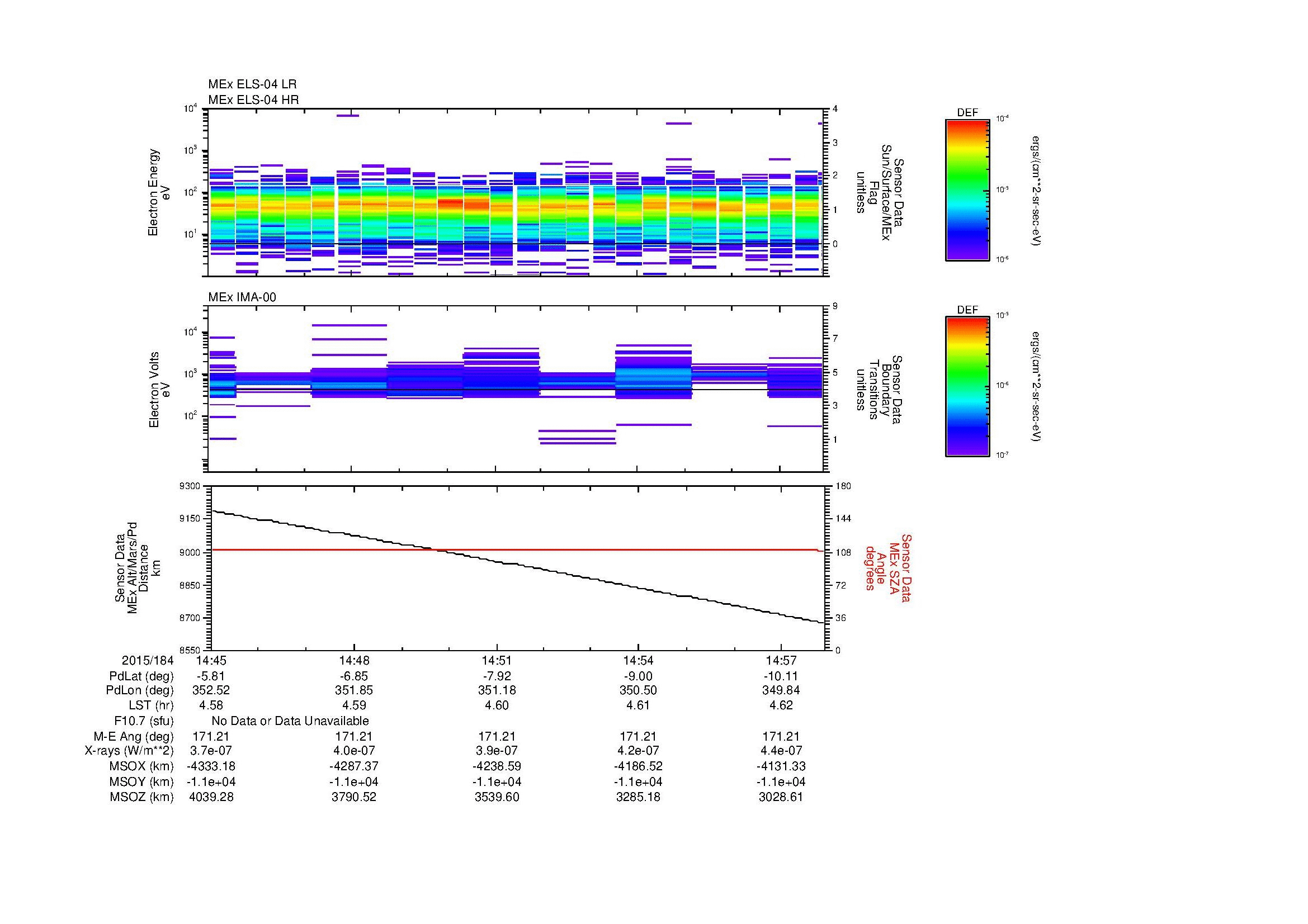The image size is (1308, 924).
Task: Click the LST value '4.58'
Action: 211,705
